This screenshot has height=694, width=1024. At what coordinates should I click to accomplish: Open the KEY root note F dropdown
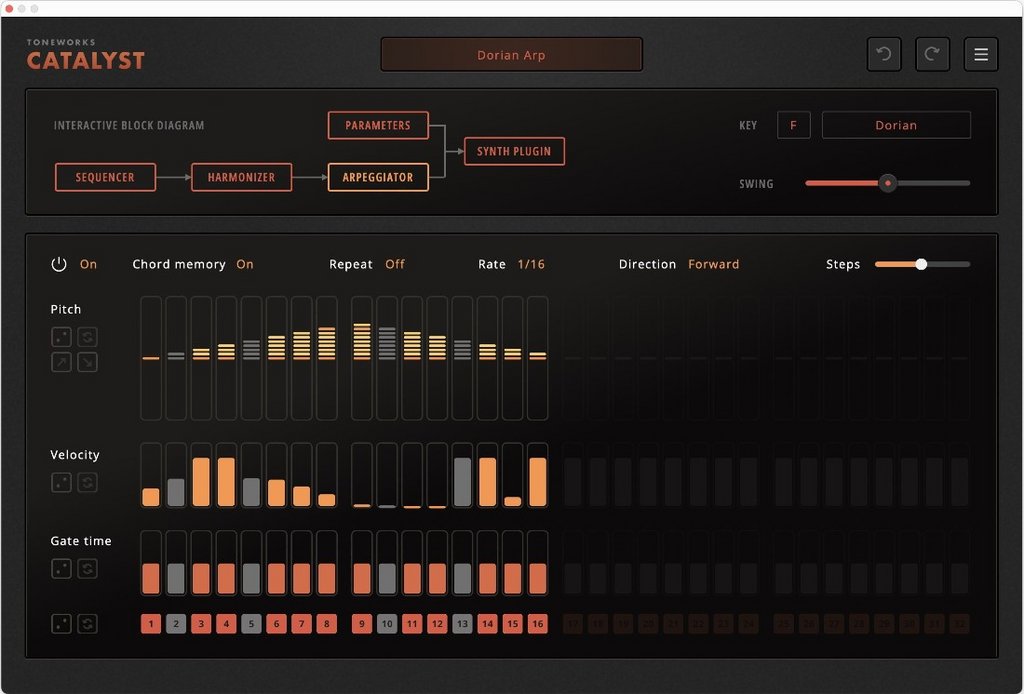click(793, 125)
